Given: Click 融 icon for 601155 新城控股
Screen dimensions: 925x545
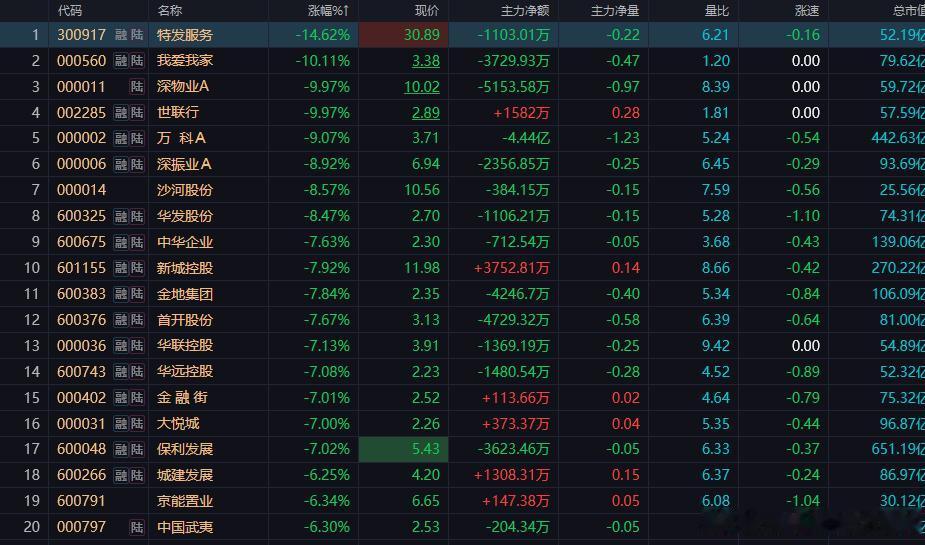Looking at the screenshot, I should point(121,268).
